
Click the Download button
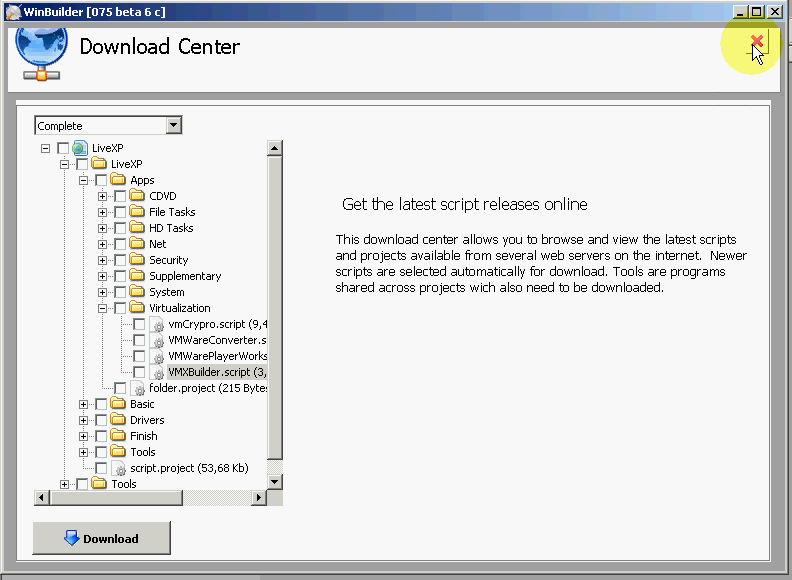pos(102,538)
